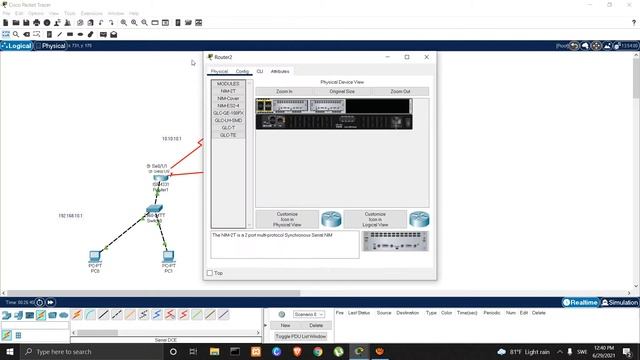This screenshot has width=640, height=360.
Task: Switch to Realtime mode
Action: (580, 302)
